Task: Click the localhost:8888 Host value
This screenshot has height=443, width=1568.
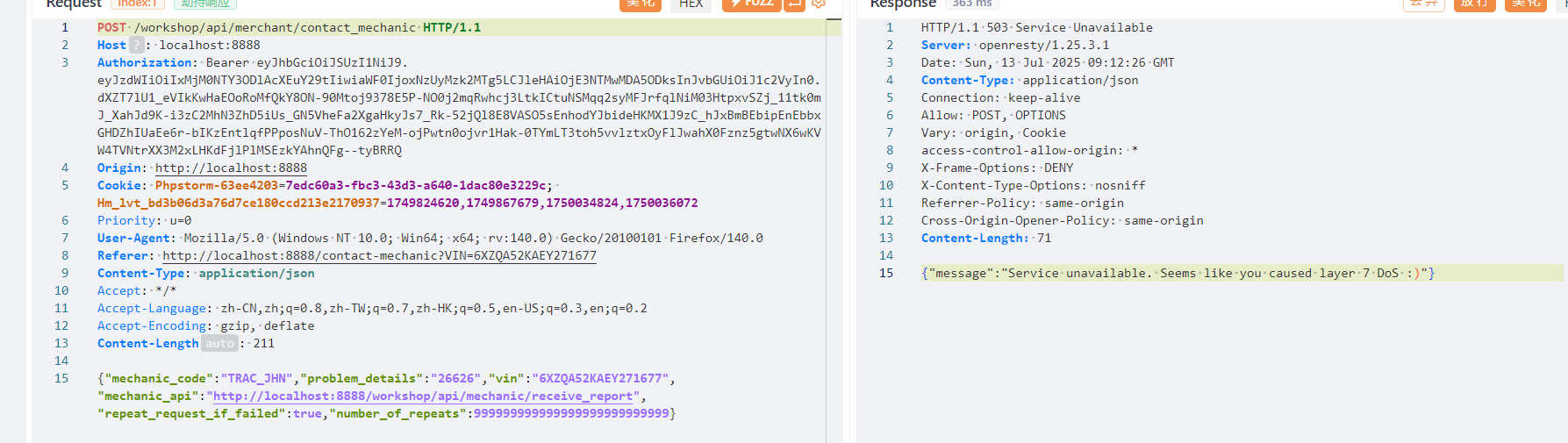Action: tap(210, 45)
